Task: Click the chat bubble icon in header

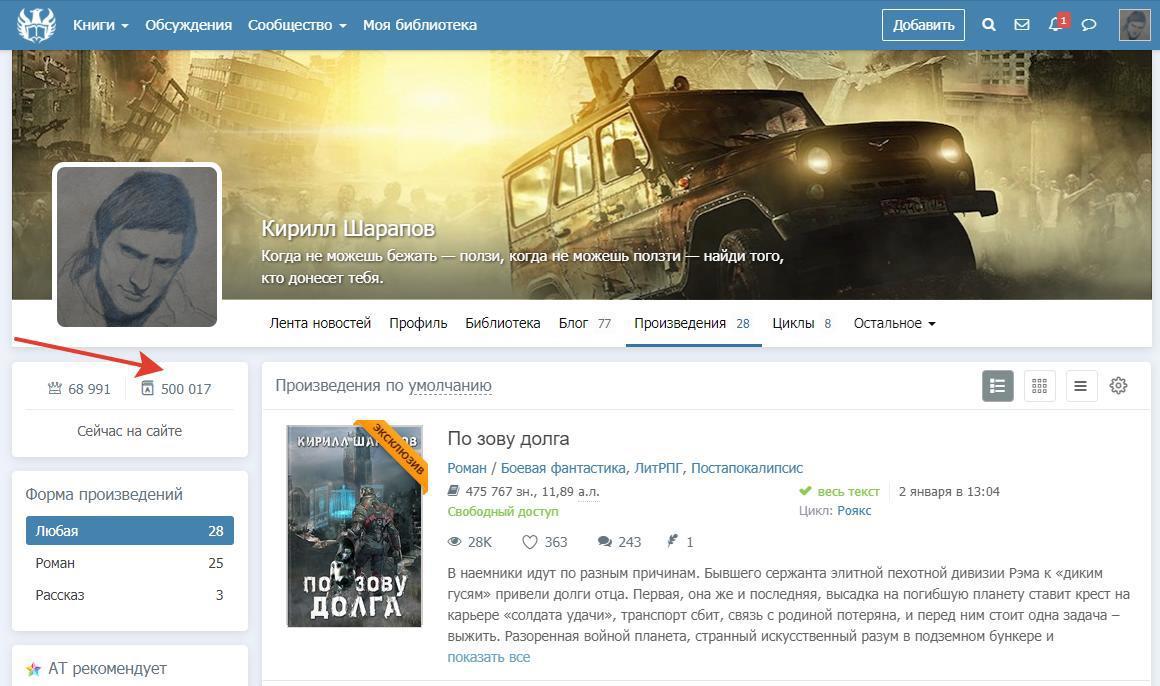Action: (x=1089, y=25)
